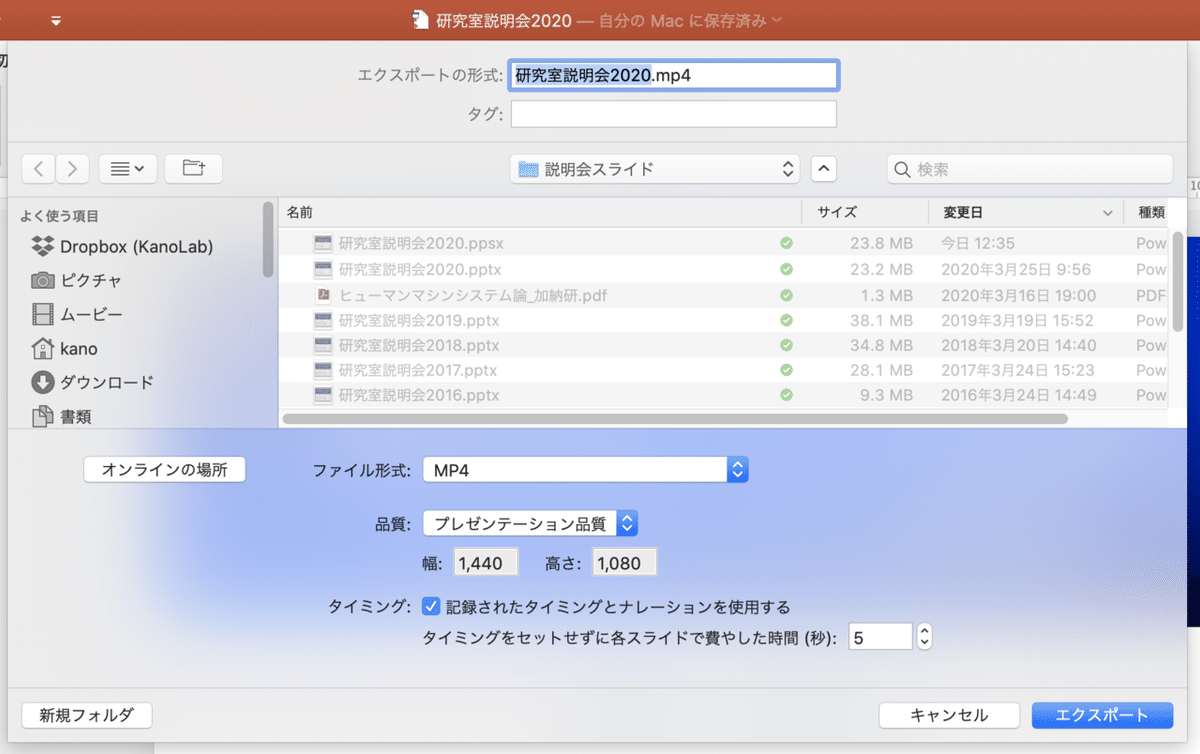Click inside the 検索 search field
1200x754 pixels.
[1029, 168]
